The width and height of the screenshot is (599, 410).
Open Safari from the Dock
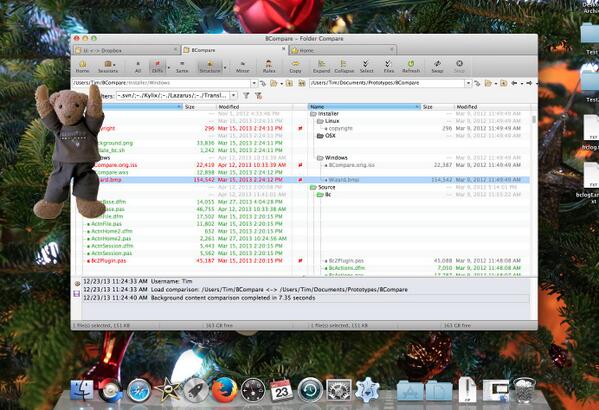[139, 390]
